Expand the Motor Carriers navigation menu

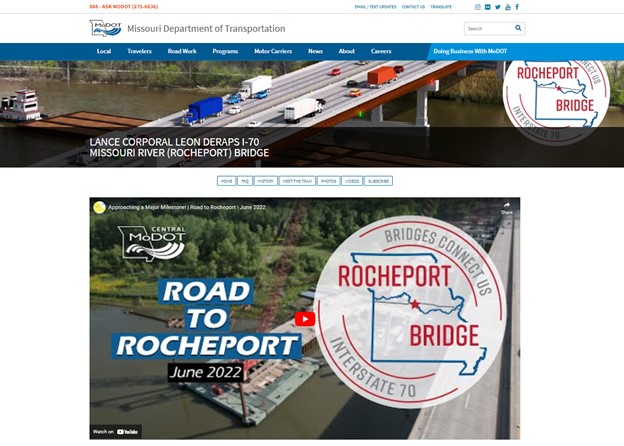coord(273,51)
